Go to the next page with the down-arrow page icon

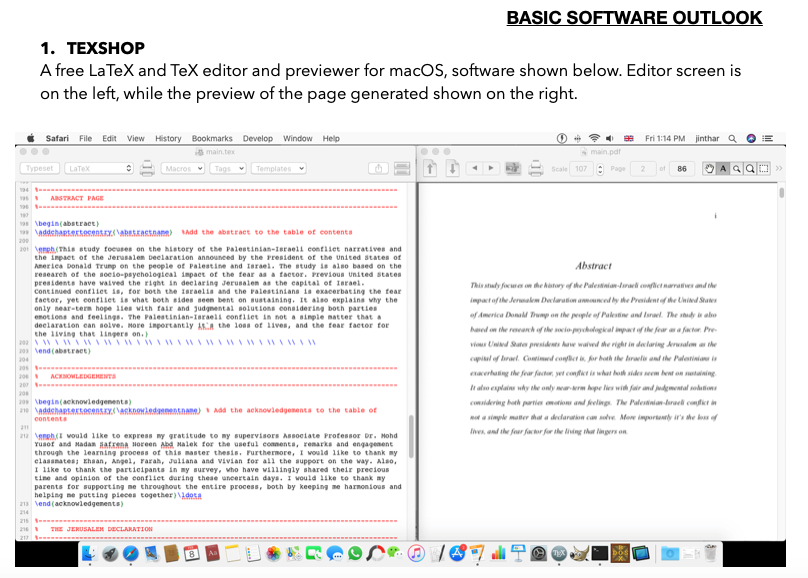pyautogui.click(x=452, y=168)
